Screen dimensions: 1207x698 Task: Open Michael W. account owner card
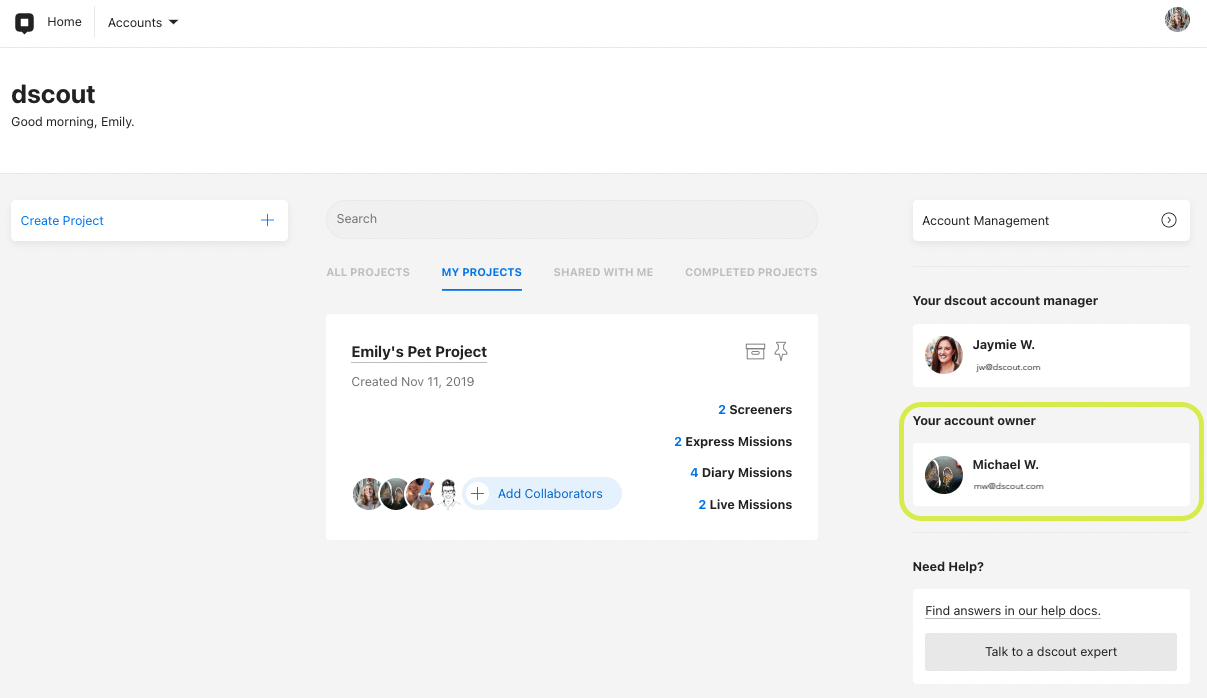(x=1051, y=475)
